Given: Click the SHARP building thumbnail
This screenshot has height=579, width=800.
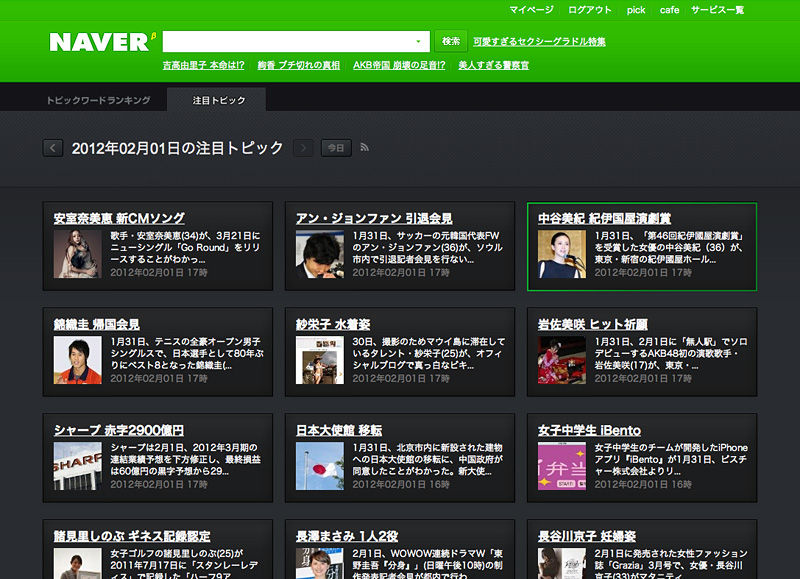Looking at the screenshot, I should (78, 466).
